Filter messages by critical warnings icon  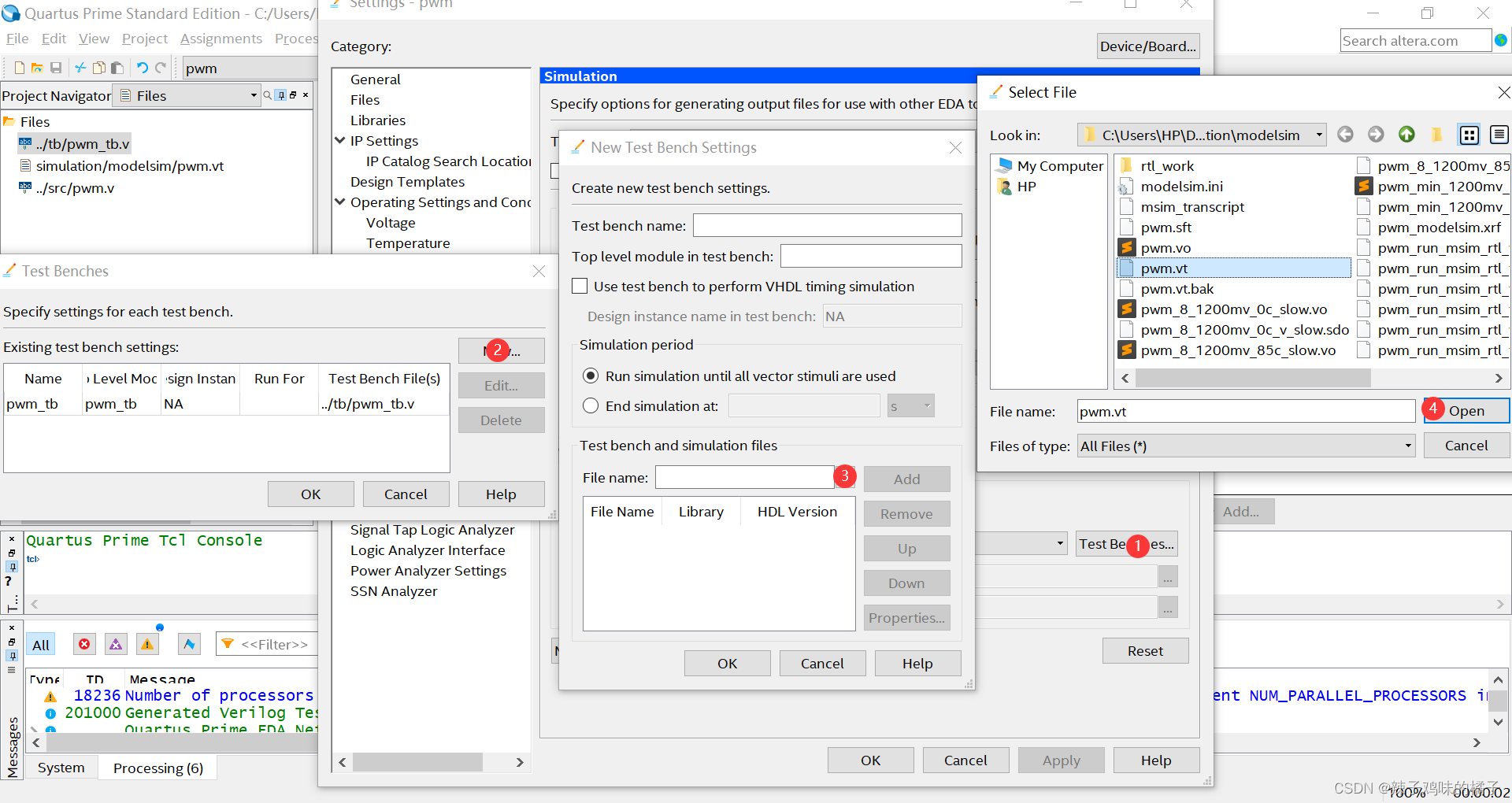pos(116,644)
